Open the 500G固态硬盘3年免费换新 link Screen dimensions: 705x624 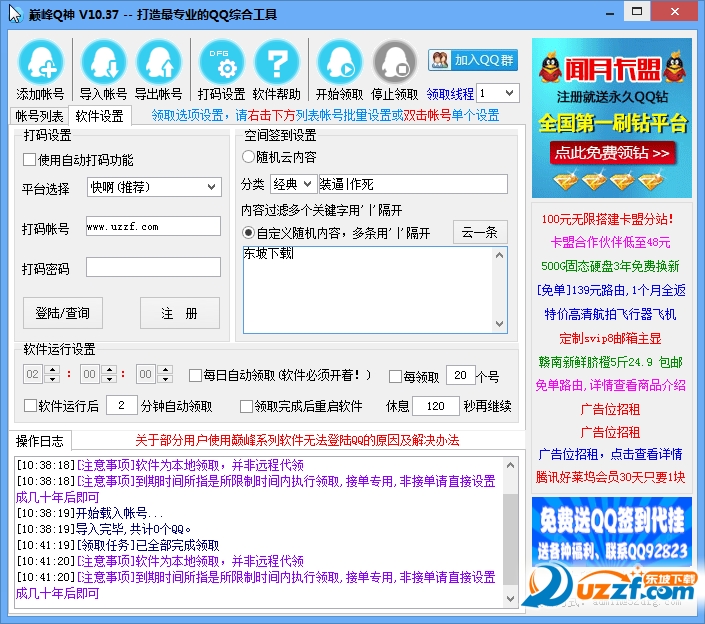[x=610, y=266]
